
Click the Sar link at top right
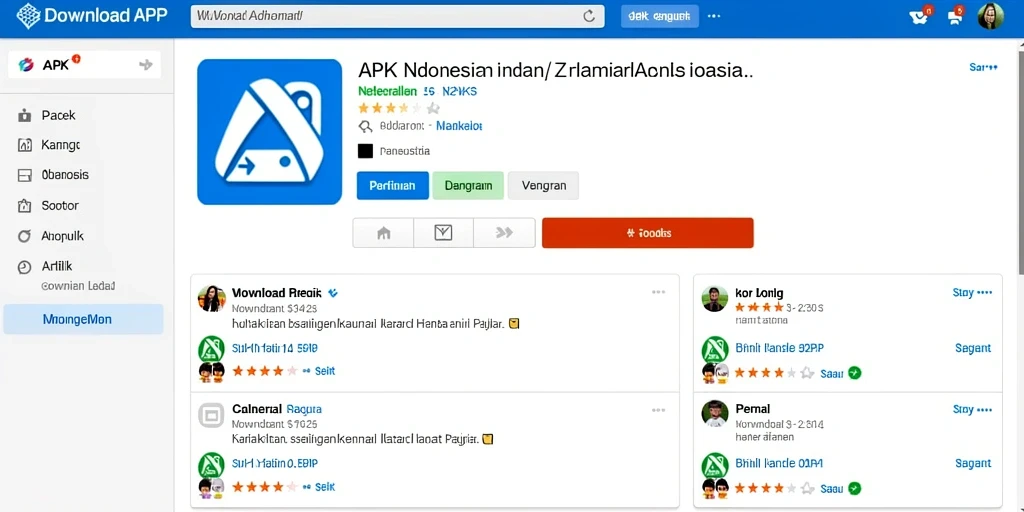983,67
